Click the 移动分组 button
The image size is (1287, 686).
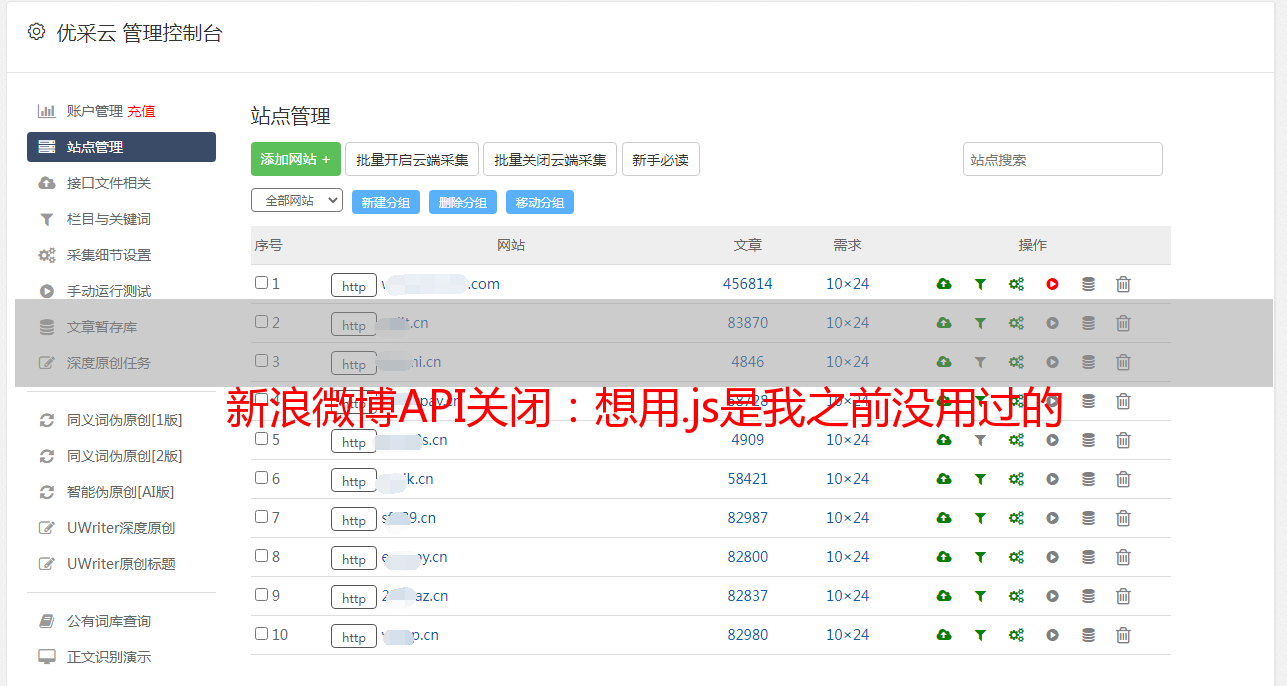click(540, 202)
